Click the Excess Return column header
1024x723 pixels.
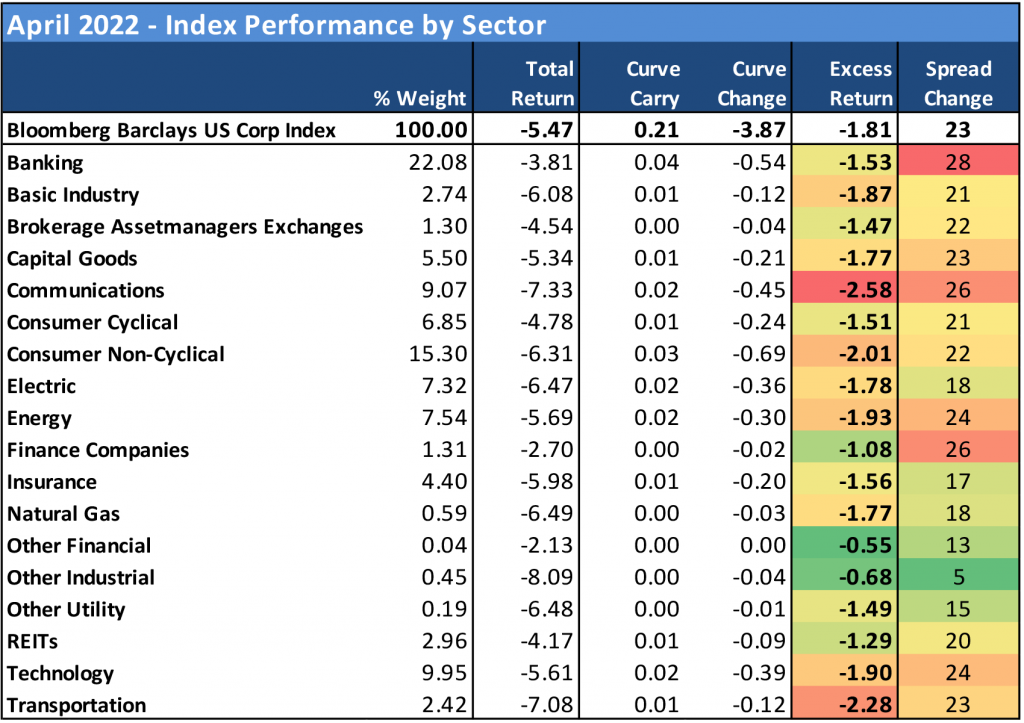coord(861,84)
